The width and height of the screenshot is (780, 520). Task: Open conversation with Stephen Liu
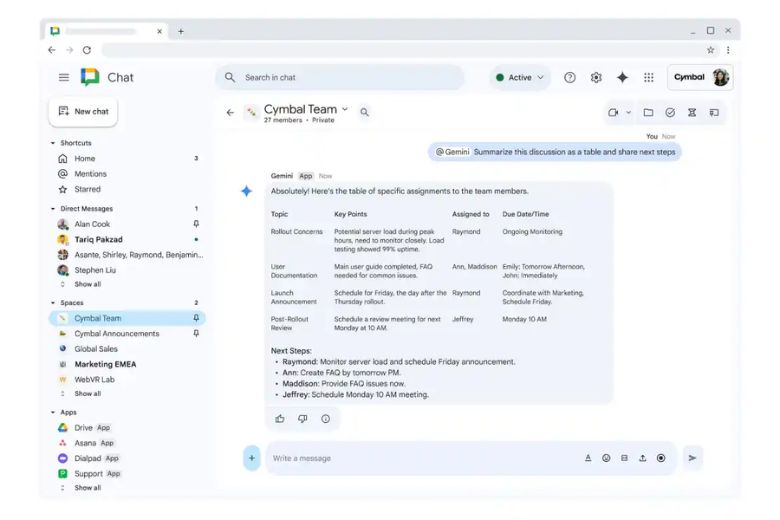click(127, 270)
